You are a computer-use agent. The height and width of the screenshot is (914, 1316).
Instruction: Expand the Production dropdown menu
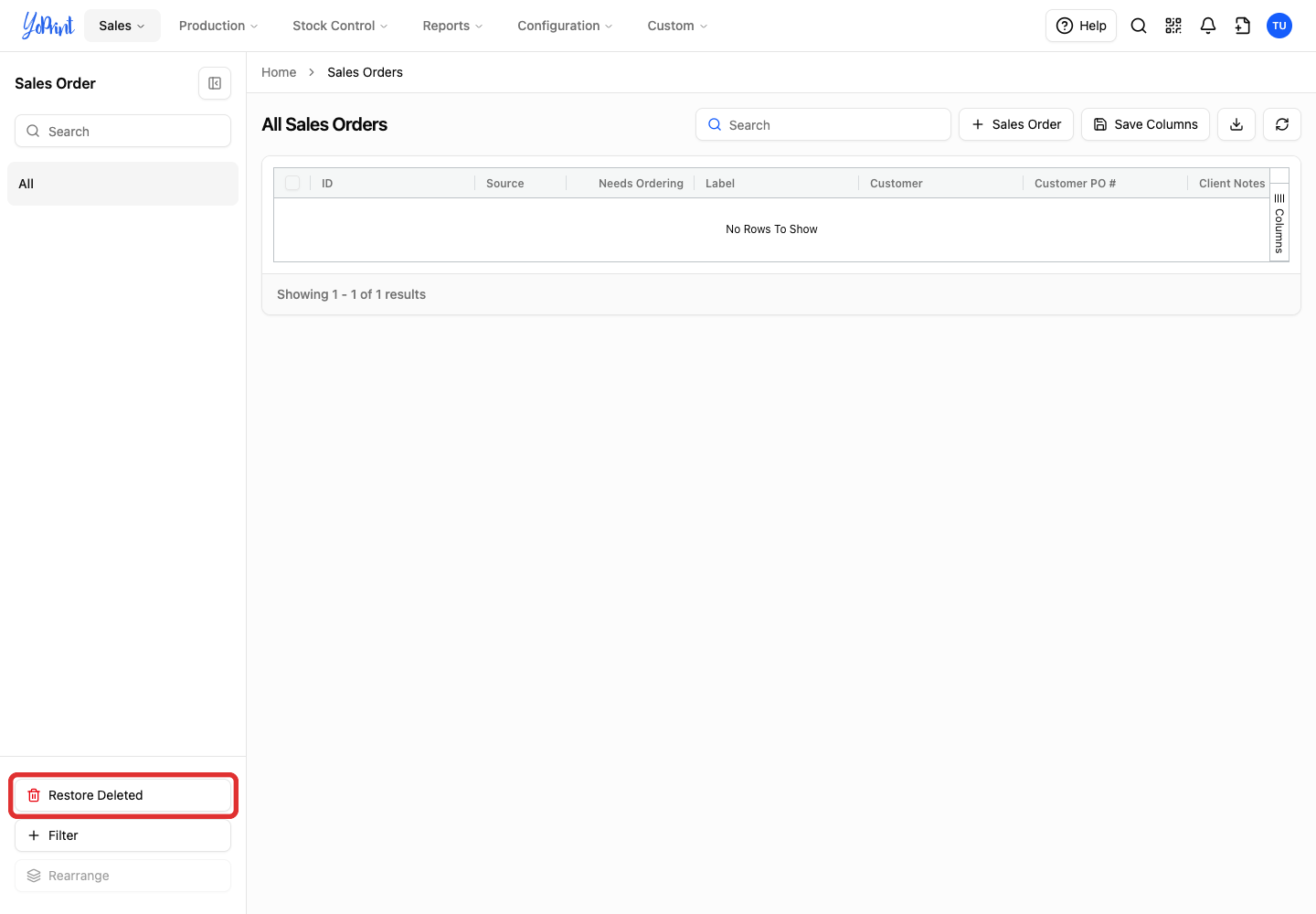[x=218, y=26]
